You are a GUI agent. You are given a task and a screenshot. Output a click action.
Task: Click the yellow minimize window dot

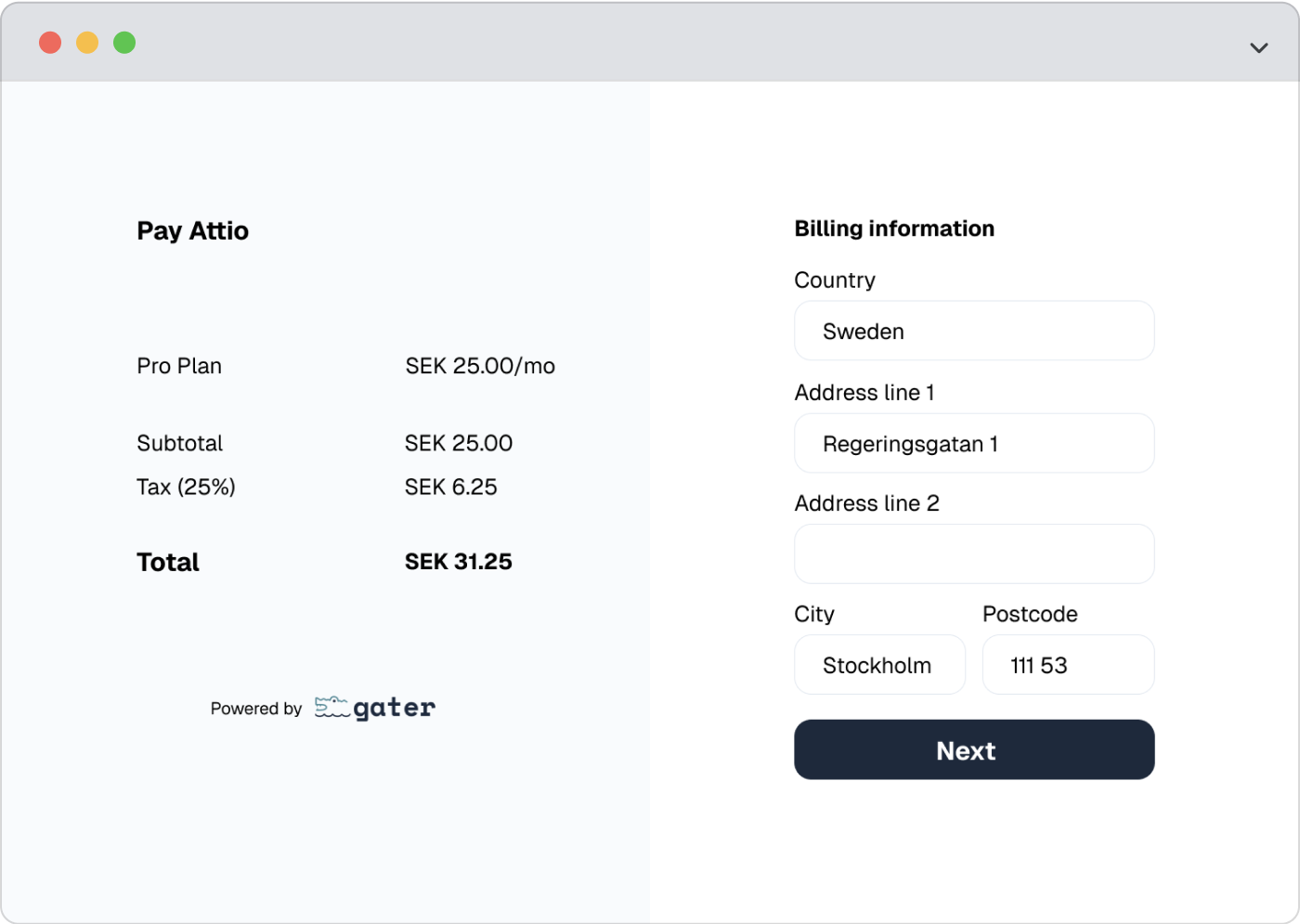tap(87, 43)
